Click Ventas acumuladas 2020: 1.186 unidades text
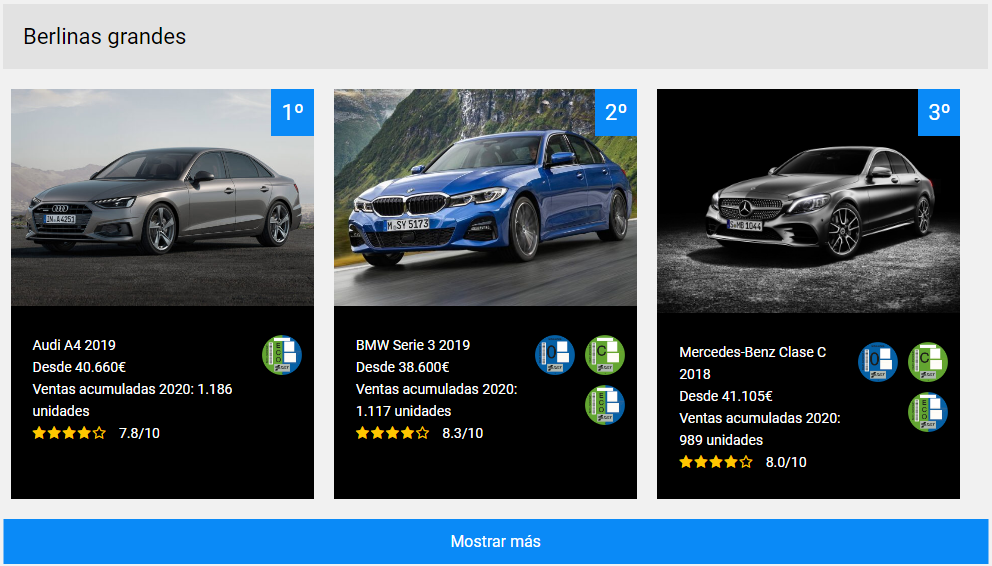The width and height of the screenshot is (992, 566). click(132, 400)
